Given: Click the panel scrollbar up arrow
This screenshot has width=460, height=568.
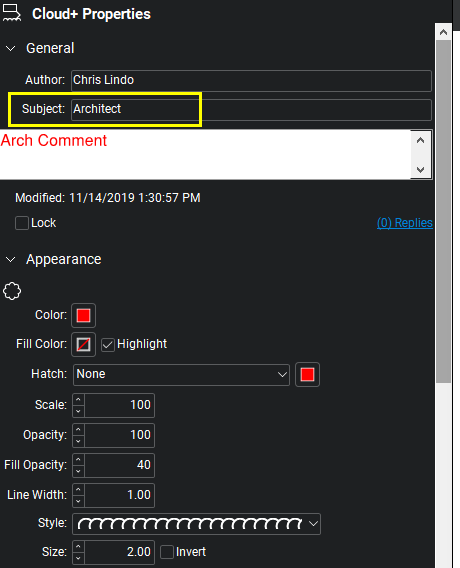Looking at the screenshot, I should coord(443,33).
